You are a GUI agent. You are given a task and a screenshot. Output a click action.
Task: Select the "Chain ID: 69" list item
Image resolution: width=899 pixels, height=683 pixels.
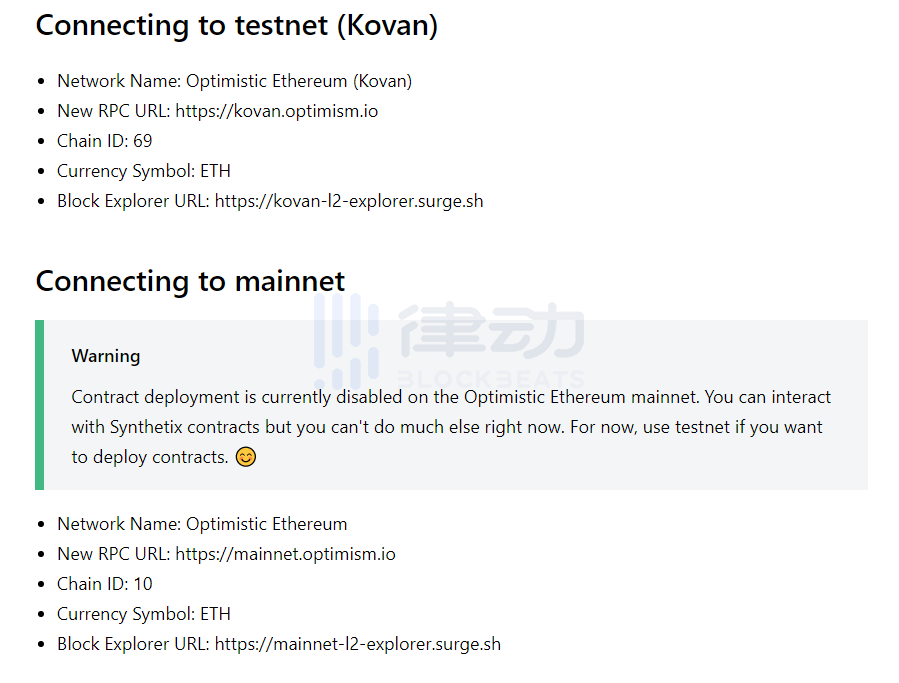[105, 141]
